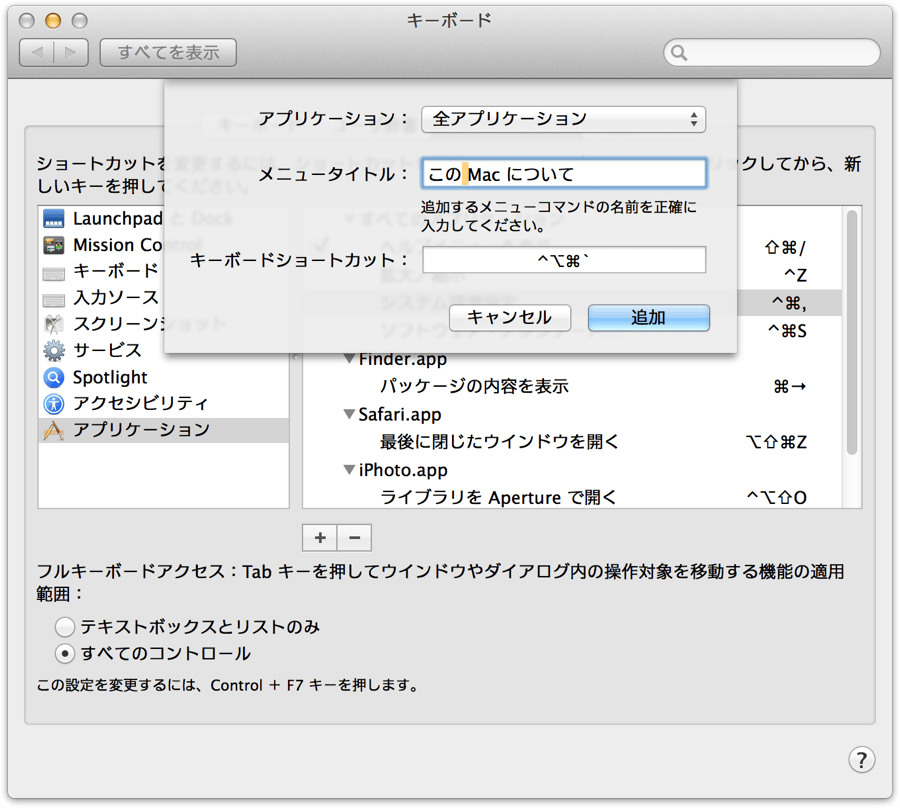Collapse the Finder.app group

348,359
